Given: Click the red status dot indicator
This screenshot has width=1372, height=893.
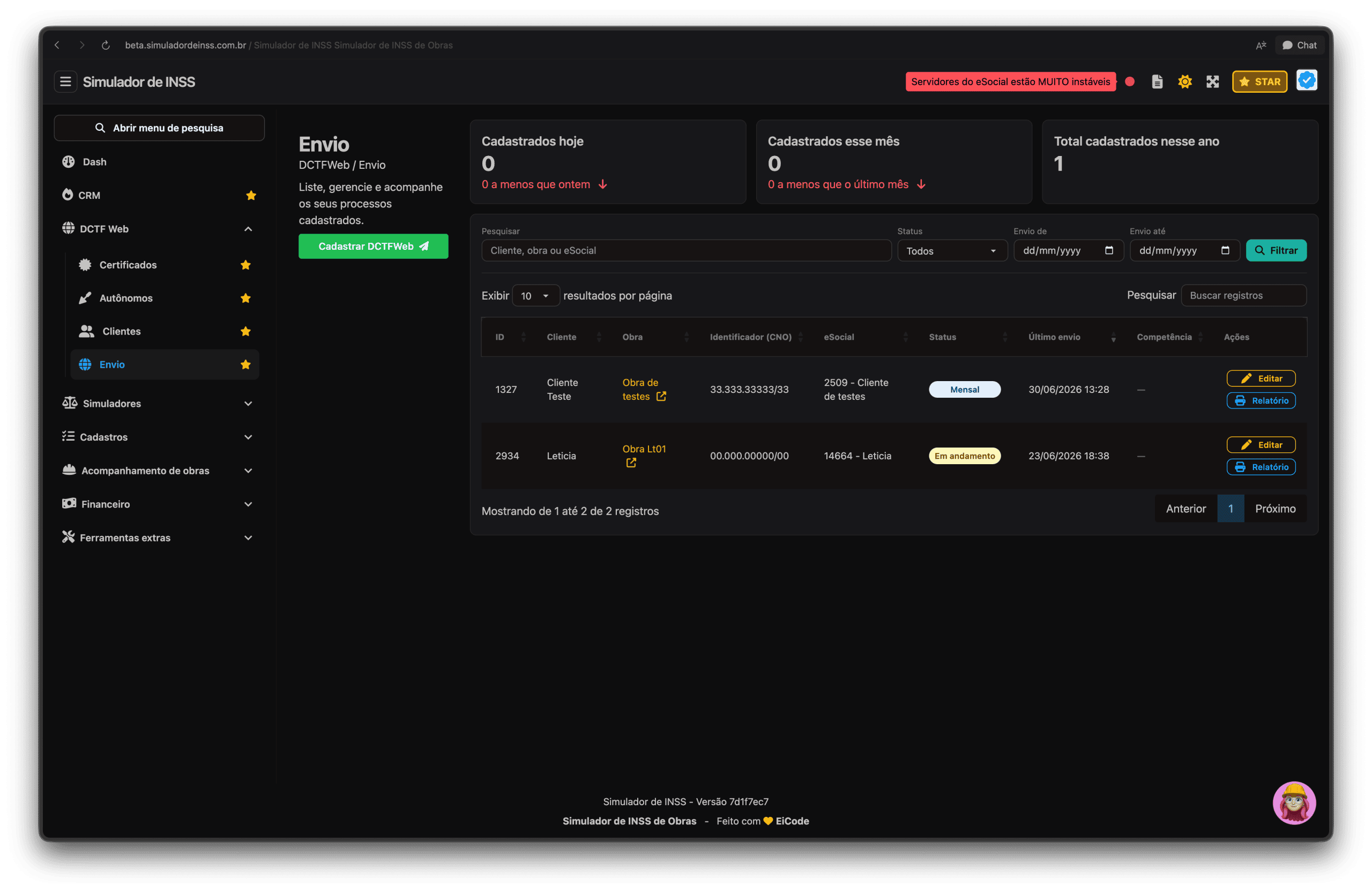Looking at the screenshot, I should coord(1130,82).
